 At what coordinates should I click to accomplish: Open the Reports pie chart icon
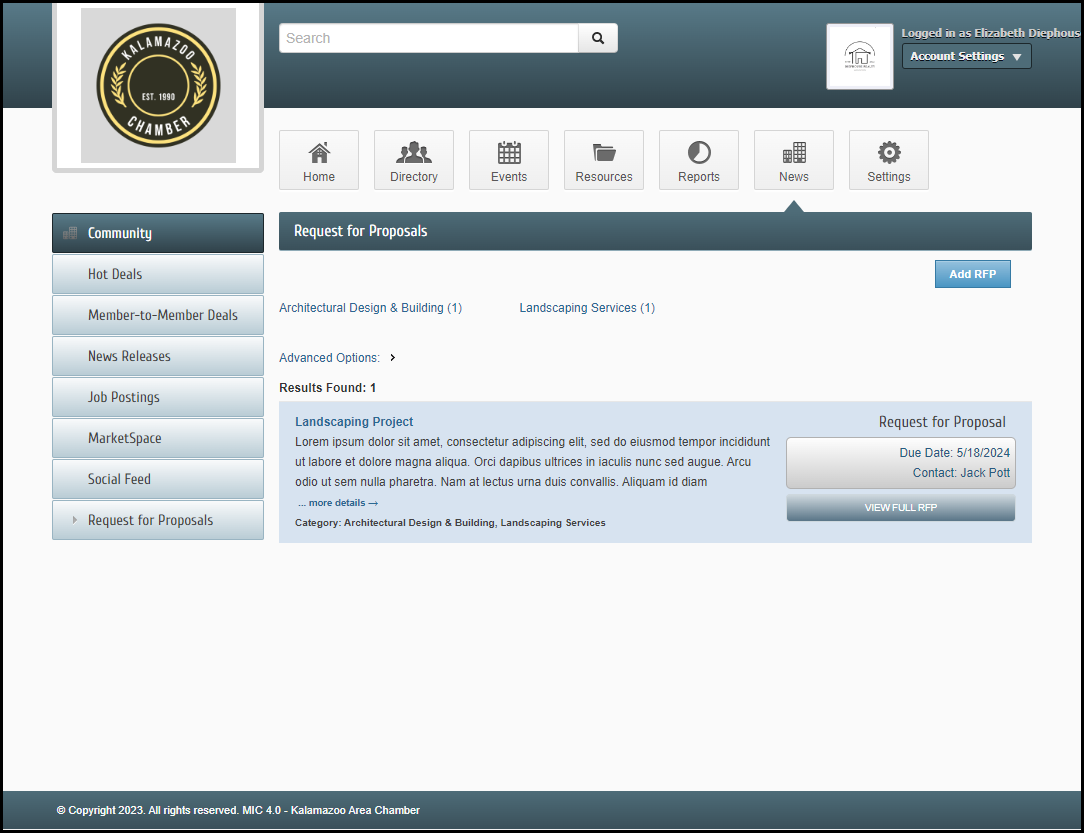point(699,153)
